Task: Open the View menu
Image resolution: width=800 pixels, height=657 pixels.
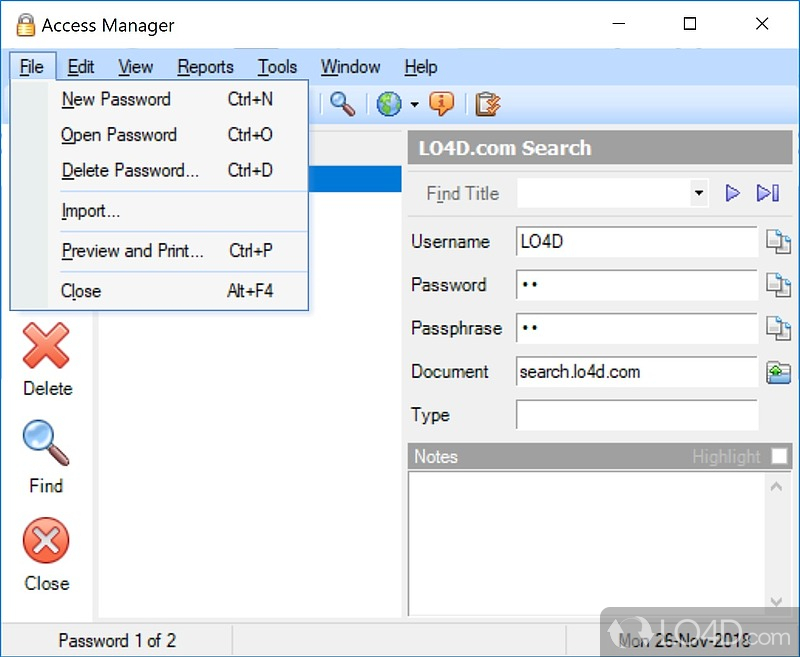Action: click(136, 66)
